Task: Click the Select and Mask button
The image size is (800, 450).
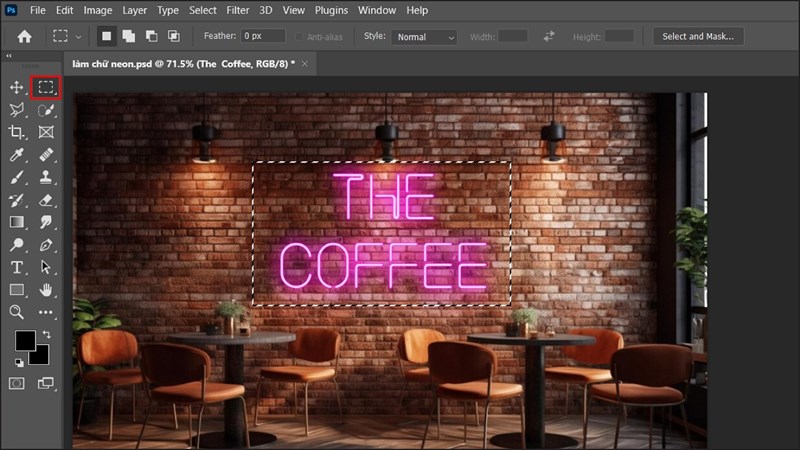Action: click(x=698, y=36)
